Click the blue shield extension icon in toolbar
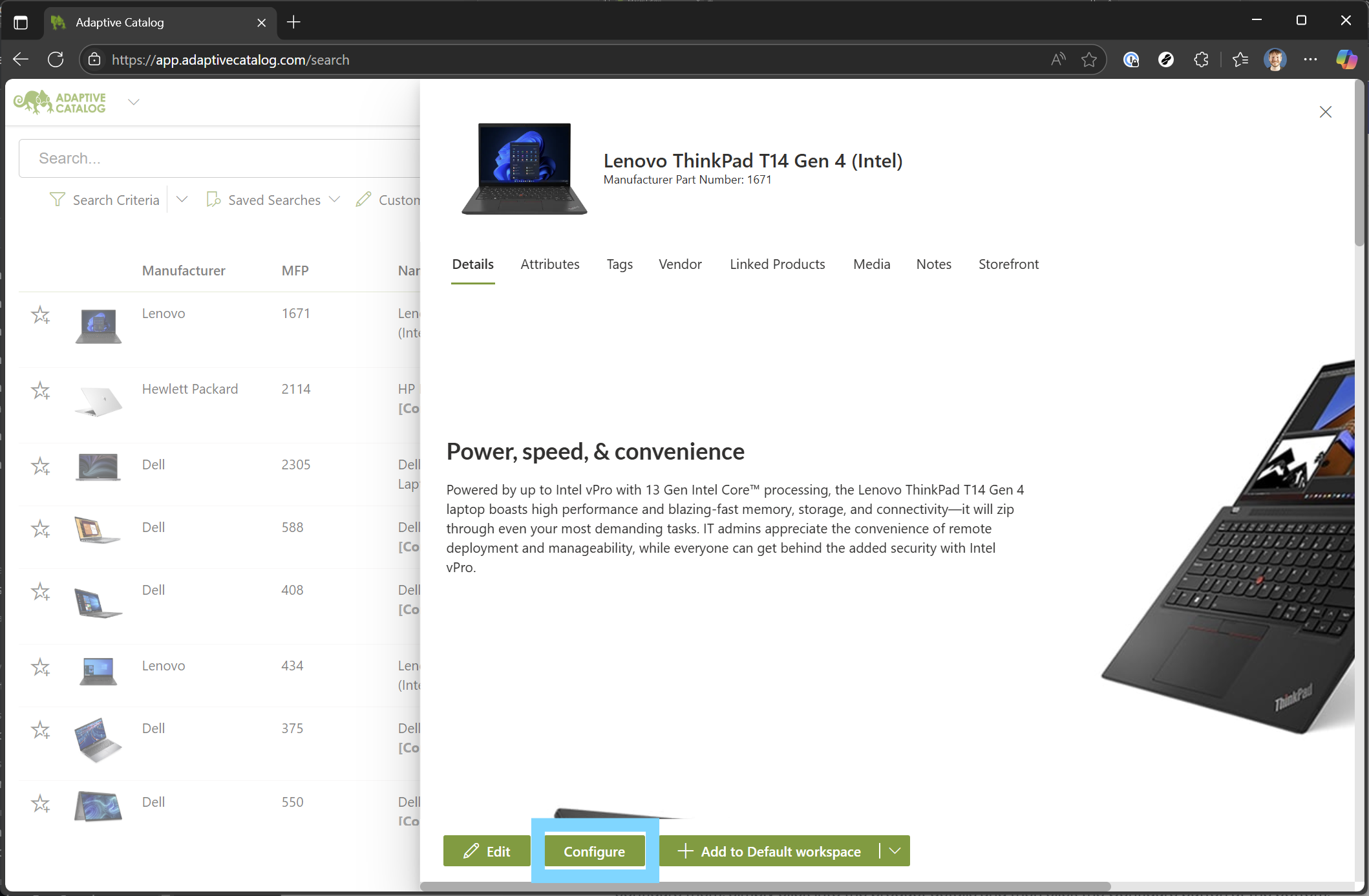Screen dimensions: 1369x896 click(x=1131, y=59)
